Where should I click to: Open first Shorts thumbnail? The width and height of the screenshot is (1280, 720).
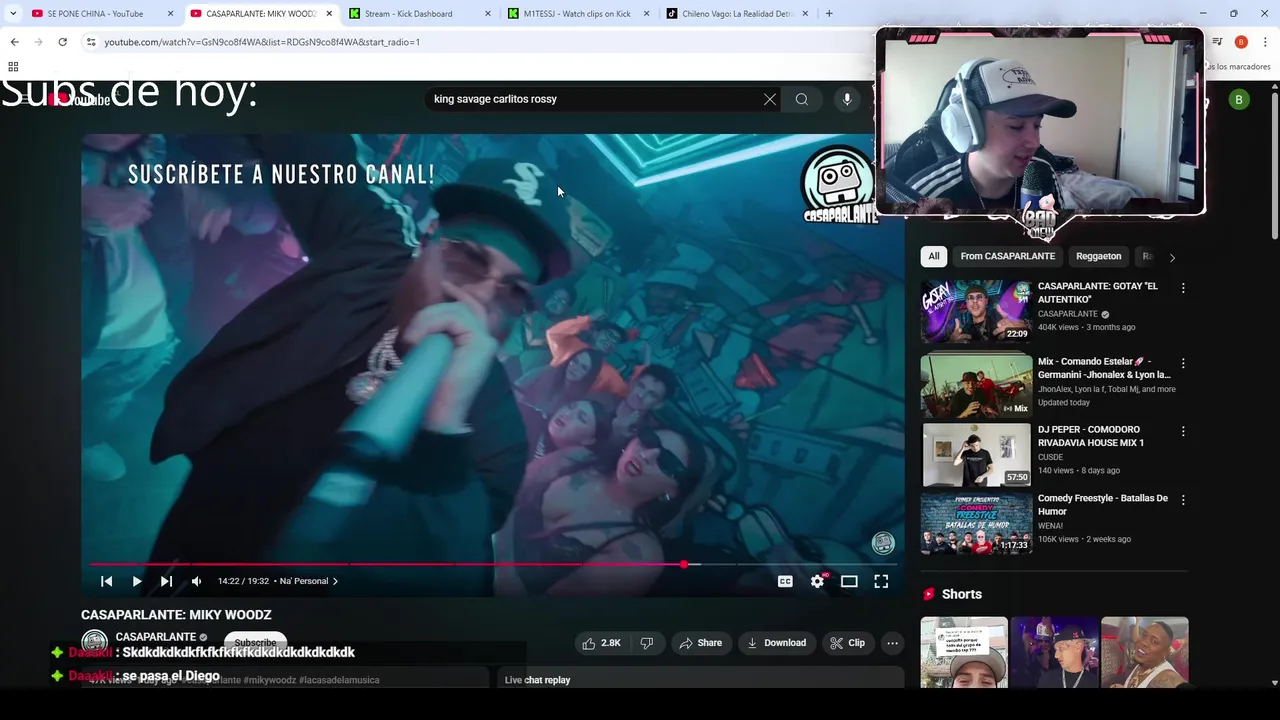(964, 652)
